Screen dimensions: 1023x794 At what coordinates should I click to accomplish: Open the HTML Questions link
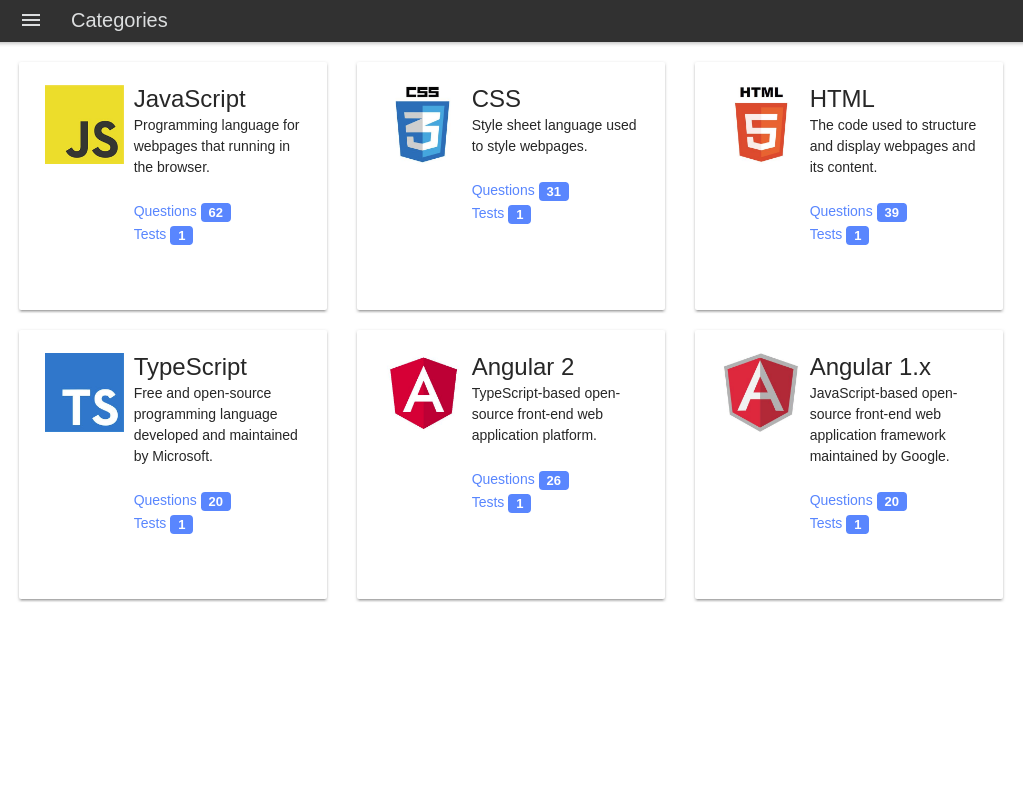click(841, 211)
